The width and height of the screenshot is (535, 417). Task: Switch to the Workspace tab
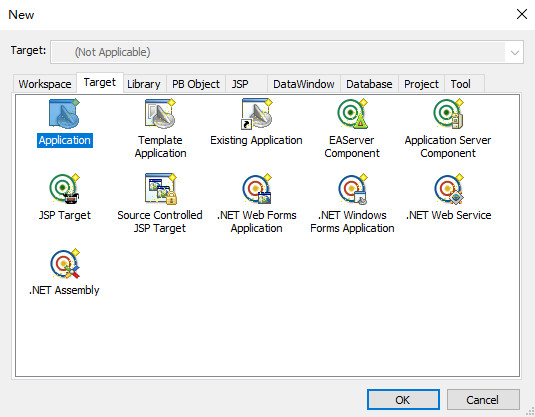pos(45,84)
